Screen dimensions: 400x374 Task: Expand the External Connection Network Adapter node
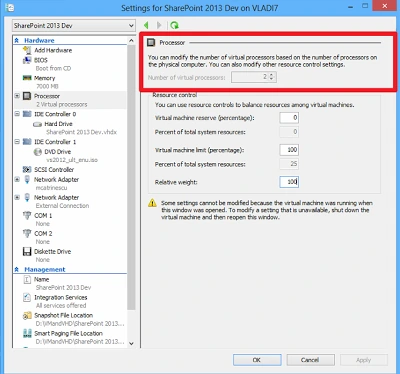point(17,197)
